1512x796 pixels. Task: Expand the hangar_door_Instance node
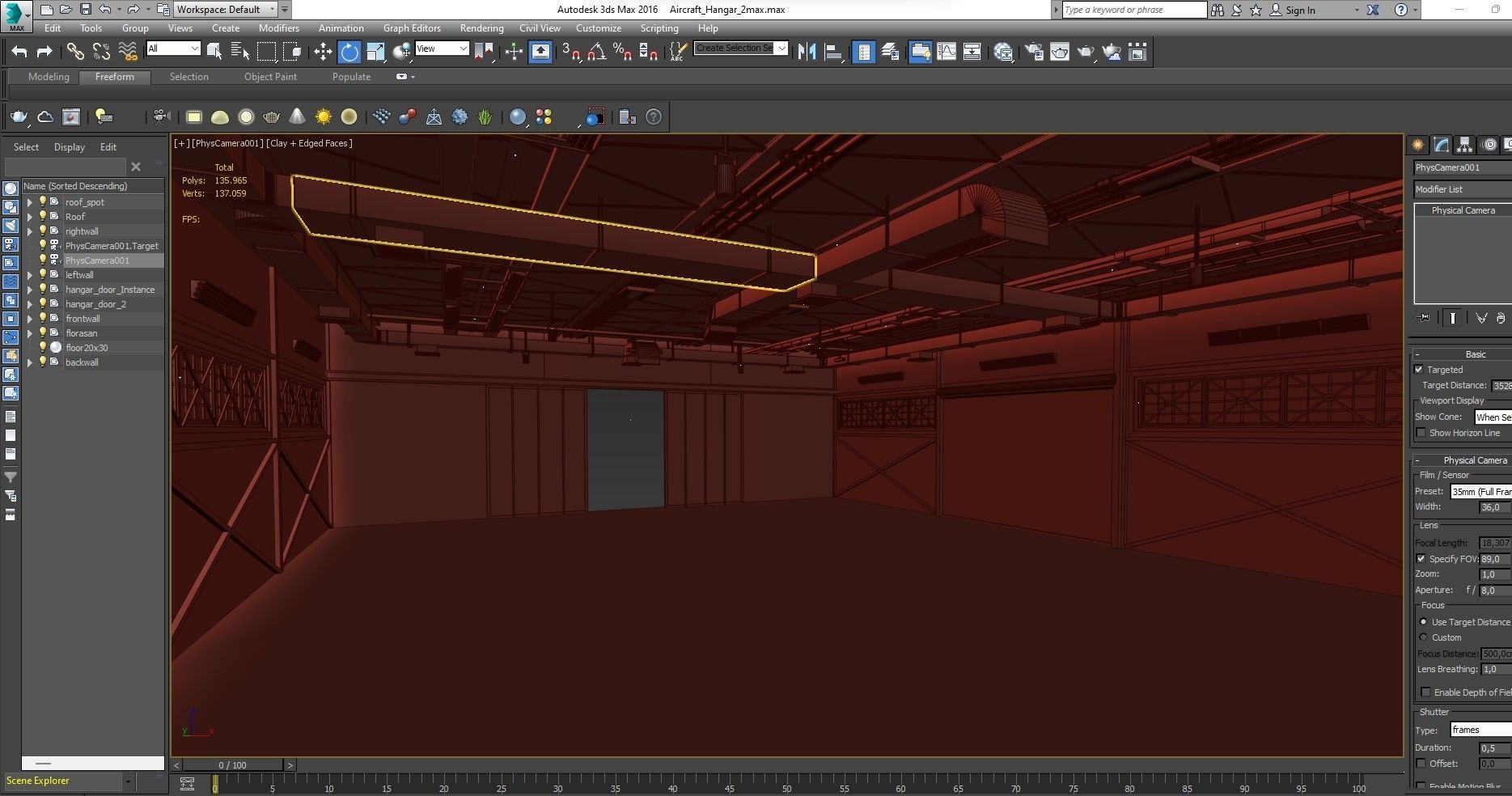30,290
